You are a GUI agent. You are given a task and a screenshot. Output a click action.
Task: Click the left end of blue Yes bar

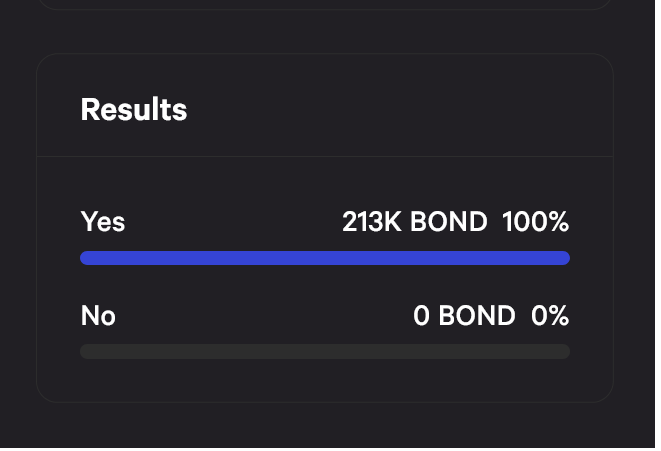coord(86,258)
